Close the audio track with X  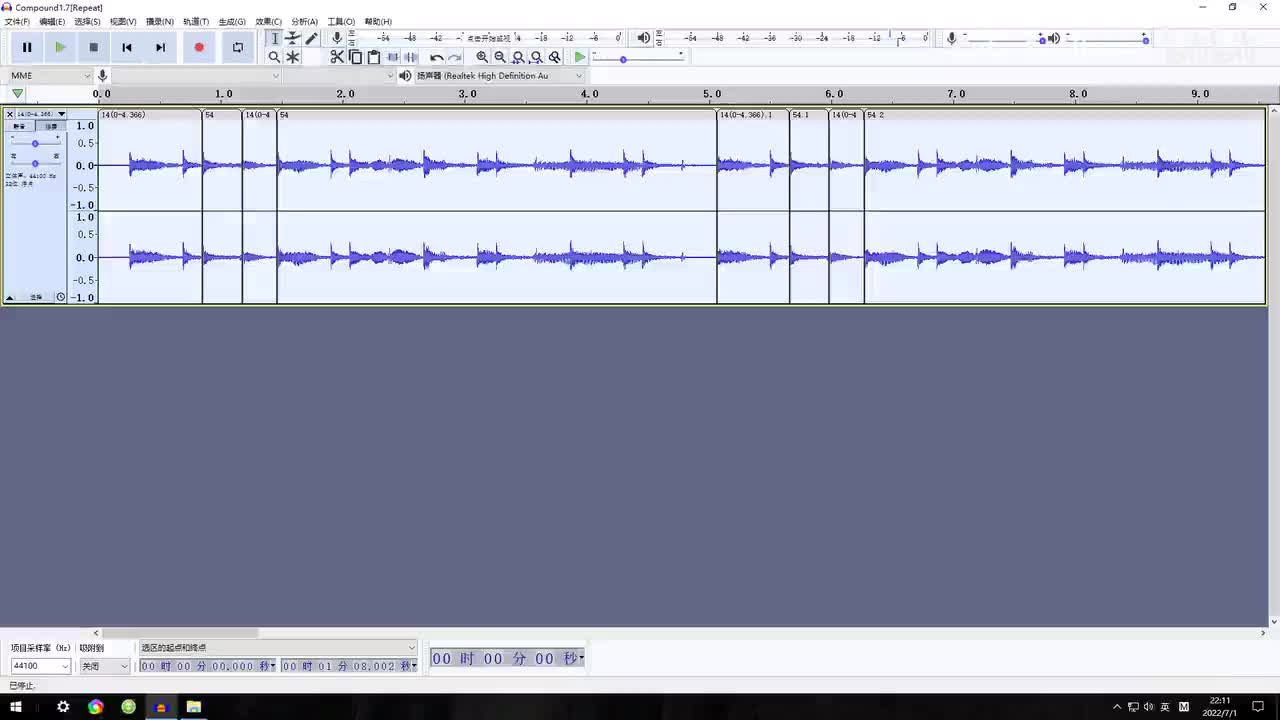pos(9,114)
